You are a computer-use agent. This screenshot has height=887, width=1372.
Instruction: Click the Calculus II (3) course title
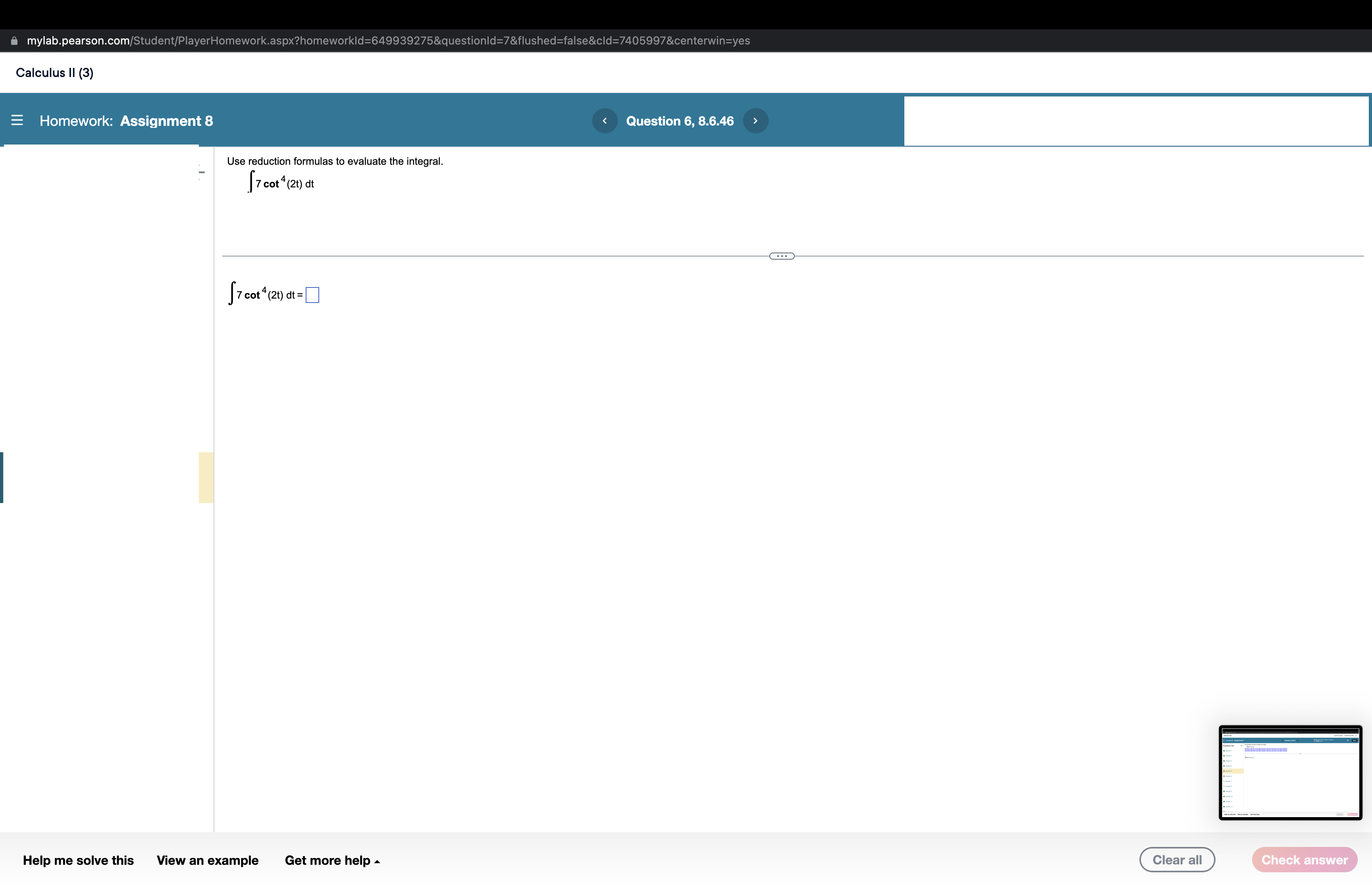tap(55, 73)
